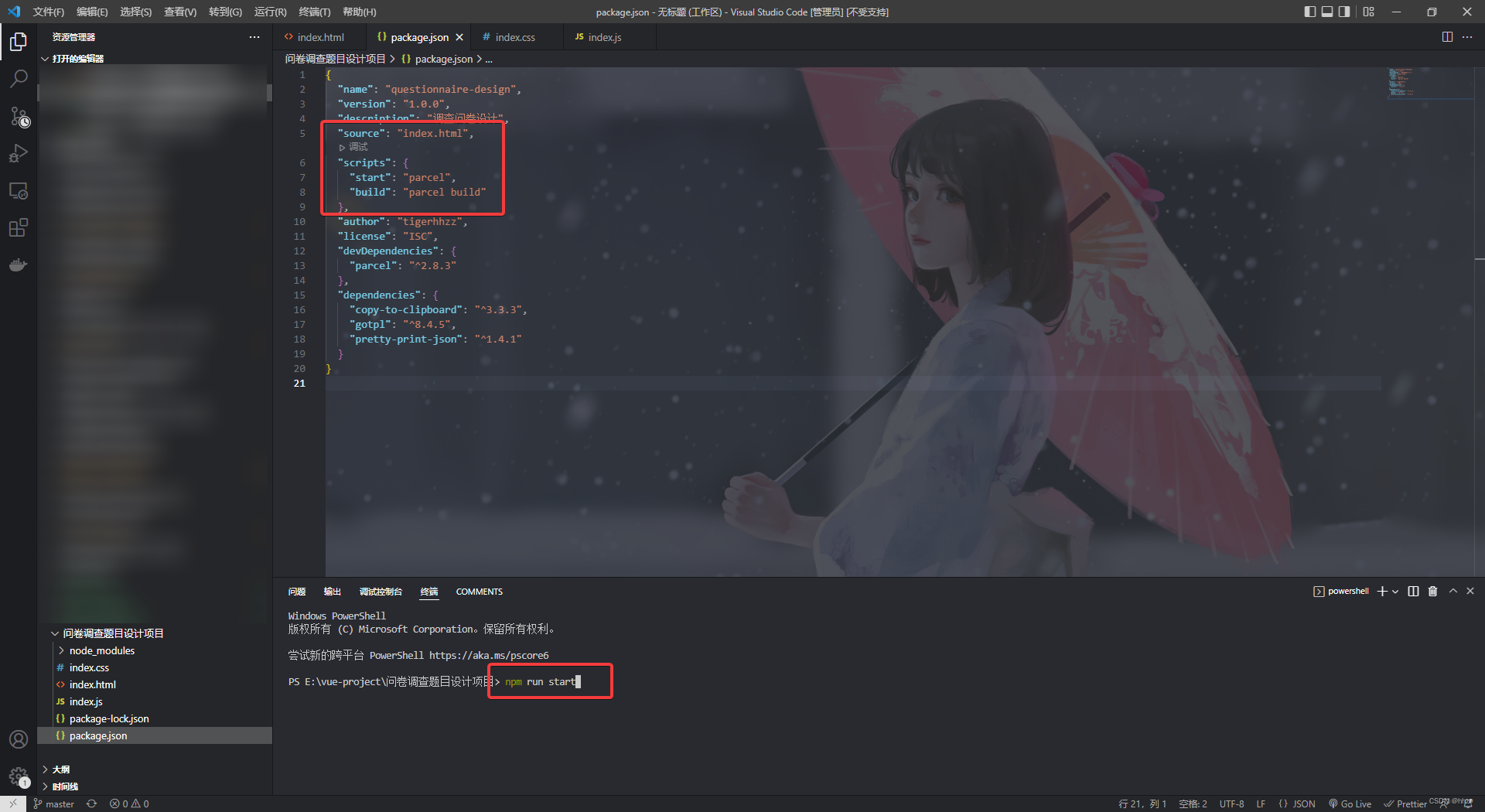Screen dimensions: 1485x812
Task: Open editor more actions ellipsis
Action: pyautogui.click(x=1467, y=37)
